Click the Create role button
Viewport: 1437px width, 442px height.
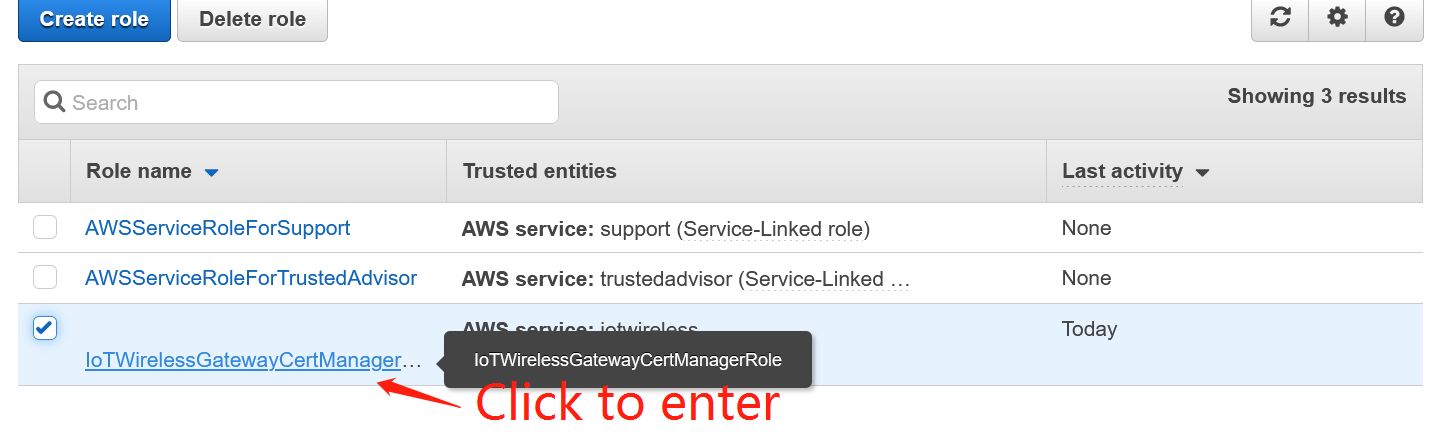[x=94, y=19]
